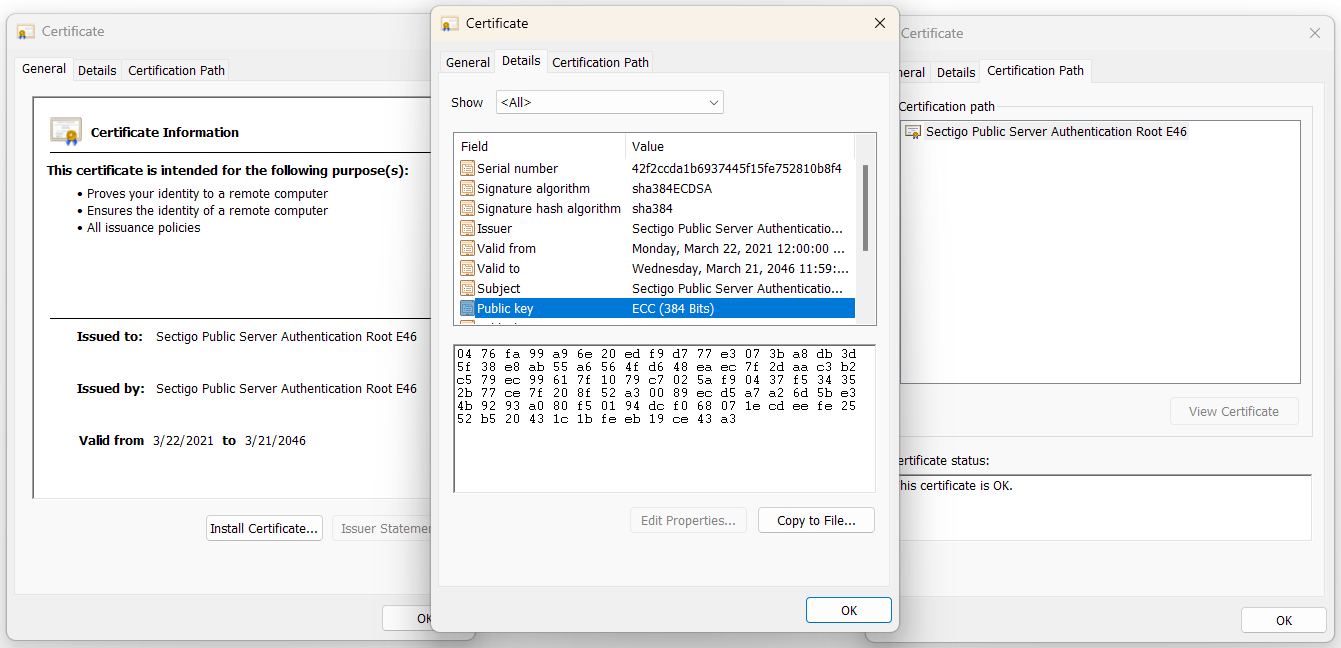Select the Serial number row
The width and height of the screenshot is (1341, 648).
(x=656, y=168)
